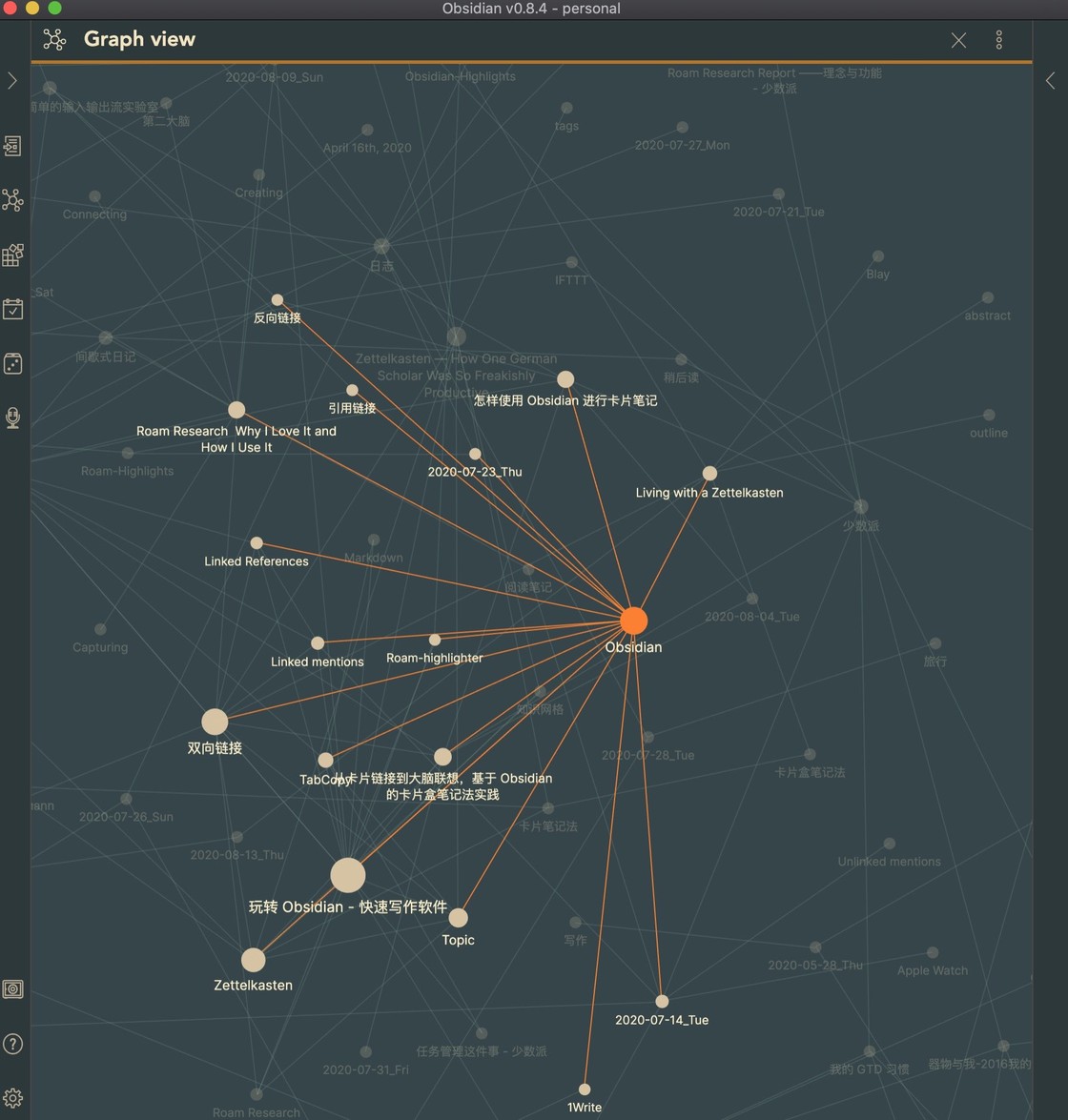Image resolution: width=1068 pixels, height=1120 pixels.
Task: Click the 2020-07-23_Thu node
Action: pyautogui.click(x=475, y=454)
